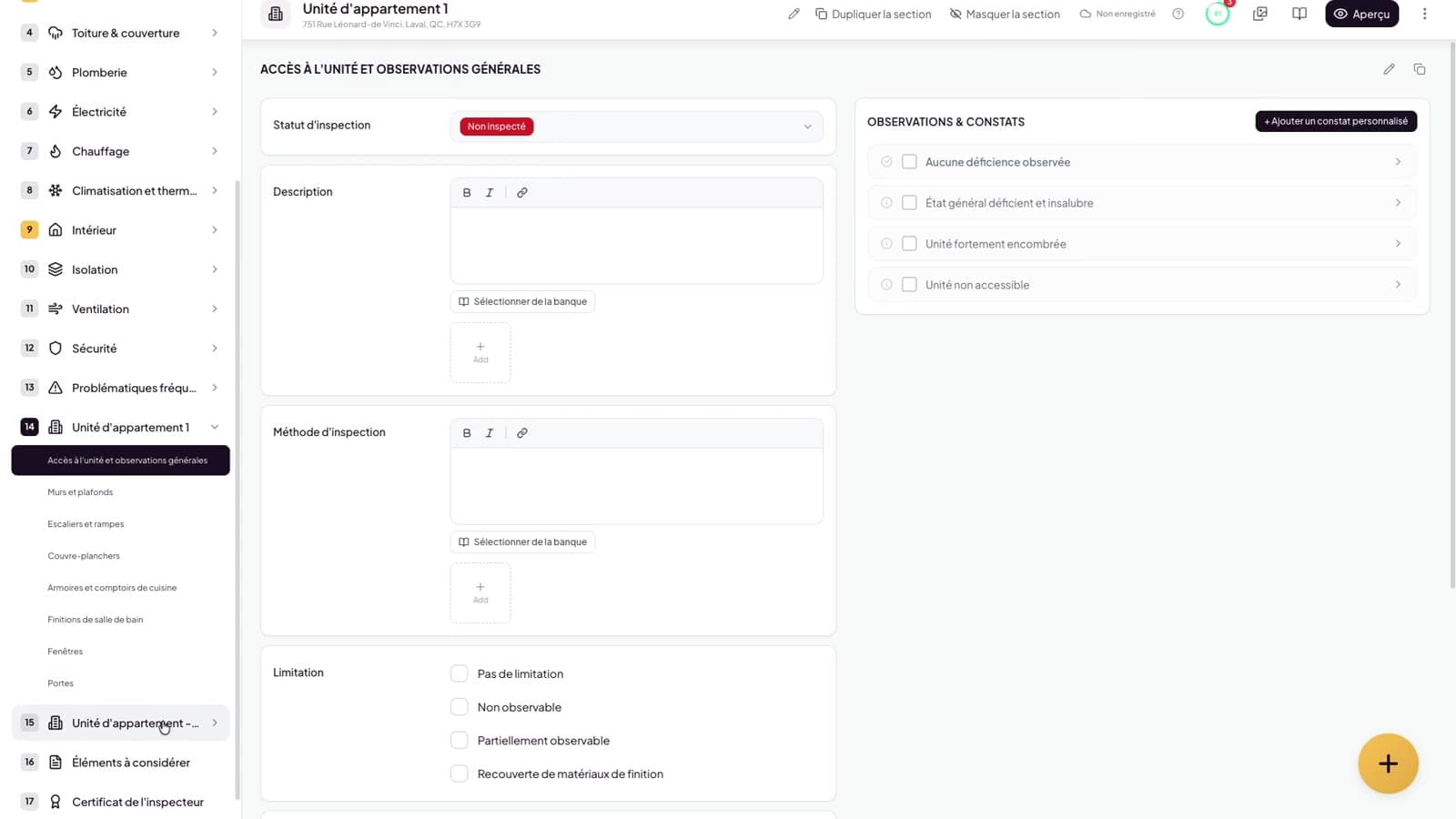Open the book library icon in top bar
The width and height of the screenshot is (1456, 819).
point(1299,14)
